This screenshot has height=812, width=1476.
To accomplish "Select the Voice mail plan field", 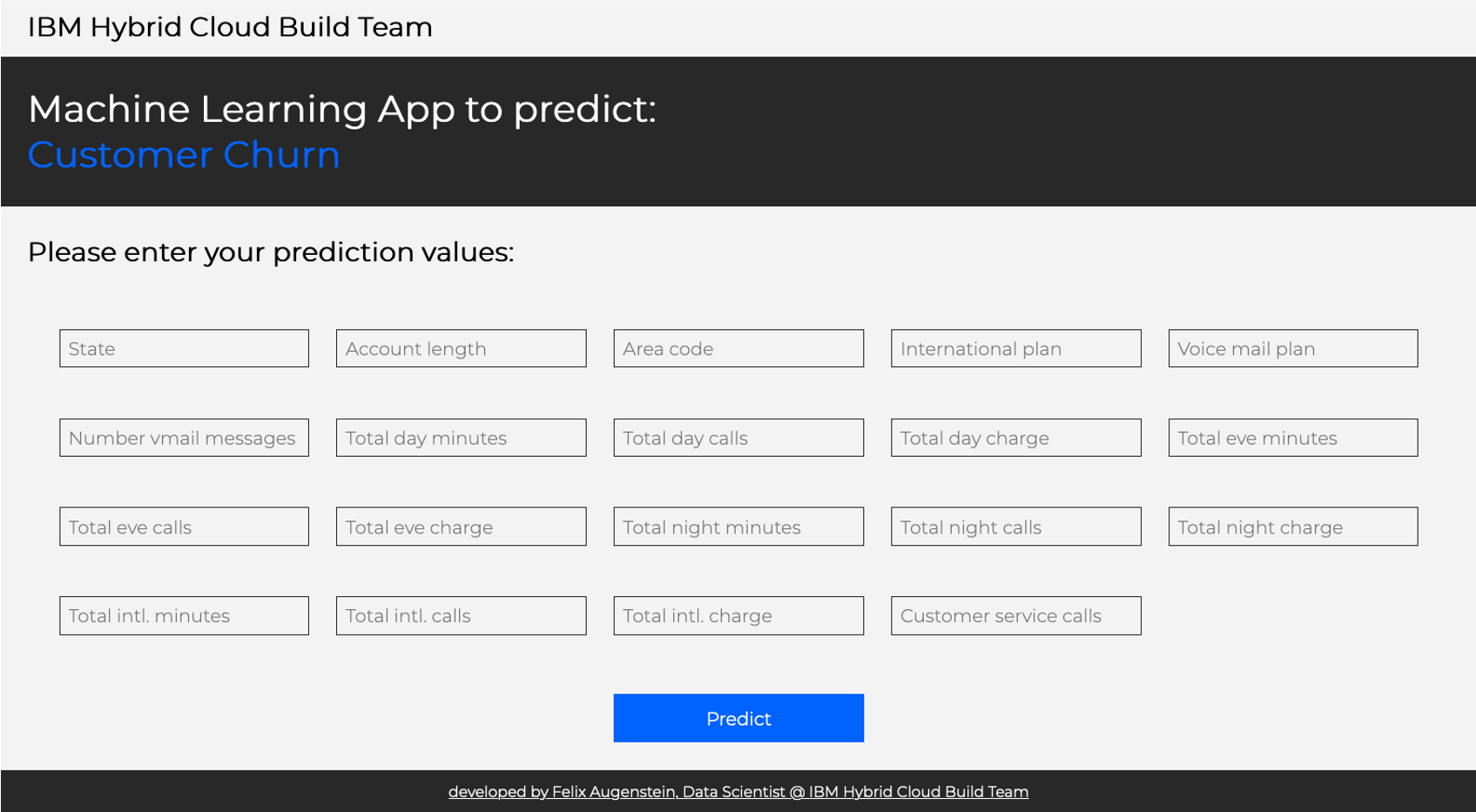I will pos(1292,348).
